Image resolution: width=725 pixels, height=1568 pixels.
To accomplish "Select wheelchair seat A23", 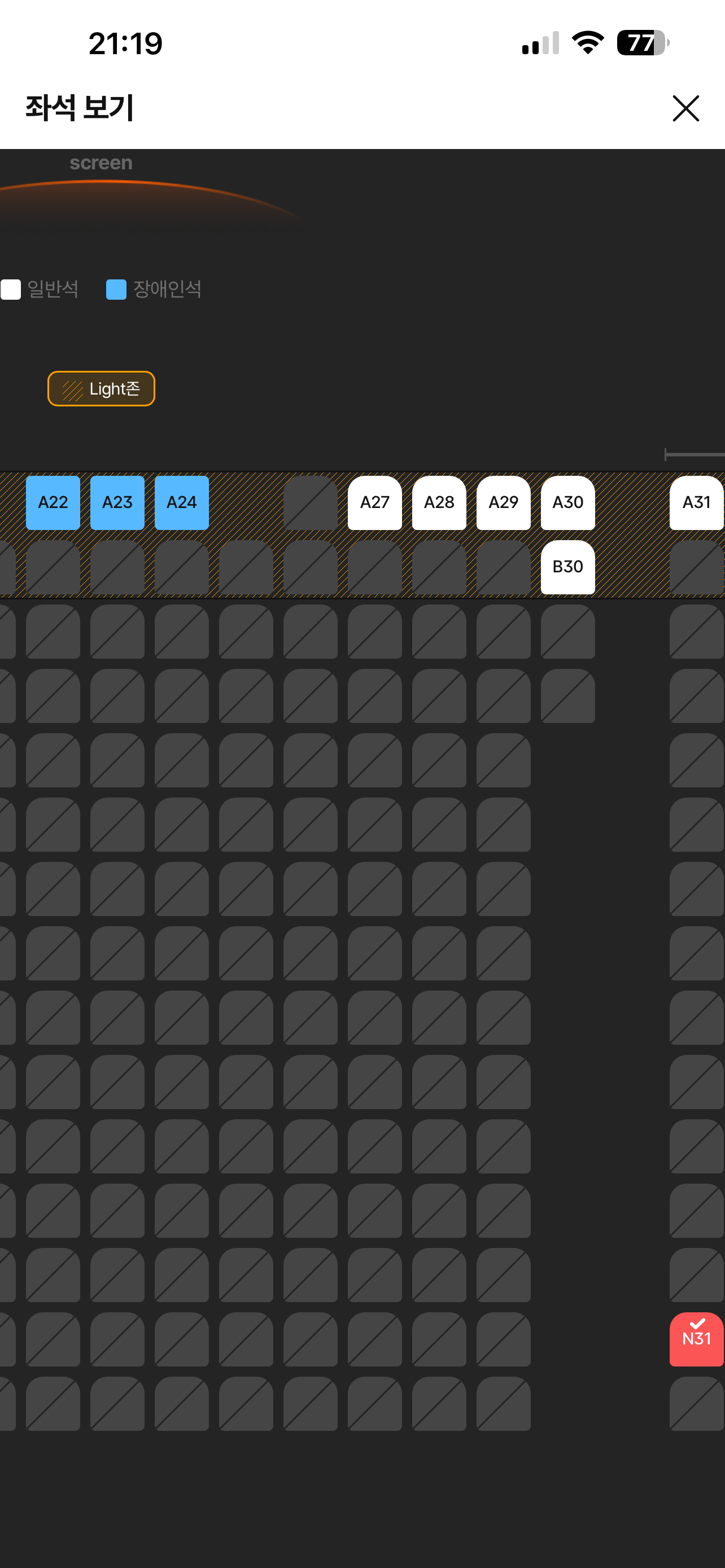I will [117, 503].
